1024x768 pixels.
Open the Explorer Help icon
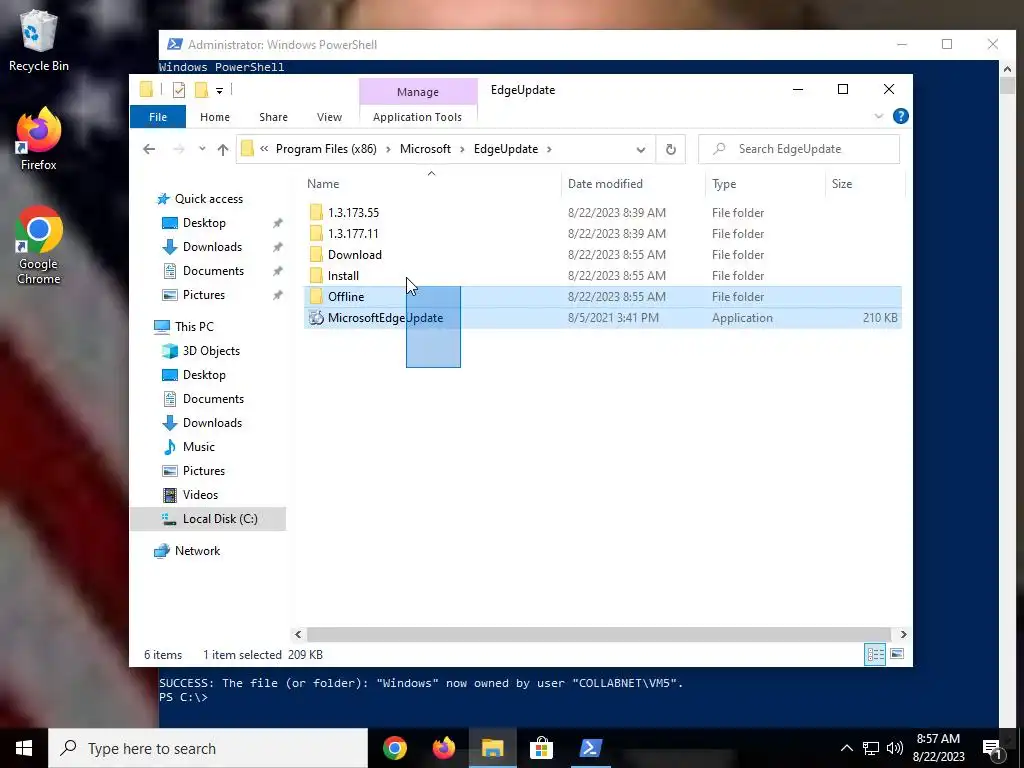tap(901, 116)
